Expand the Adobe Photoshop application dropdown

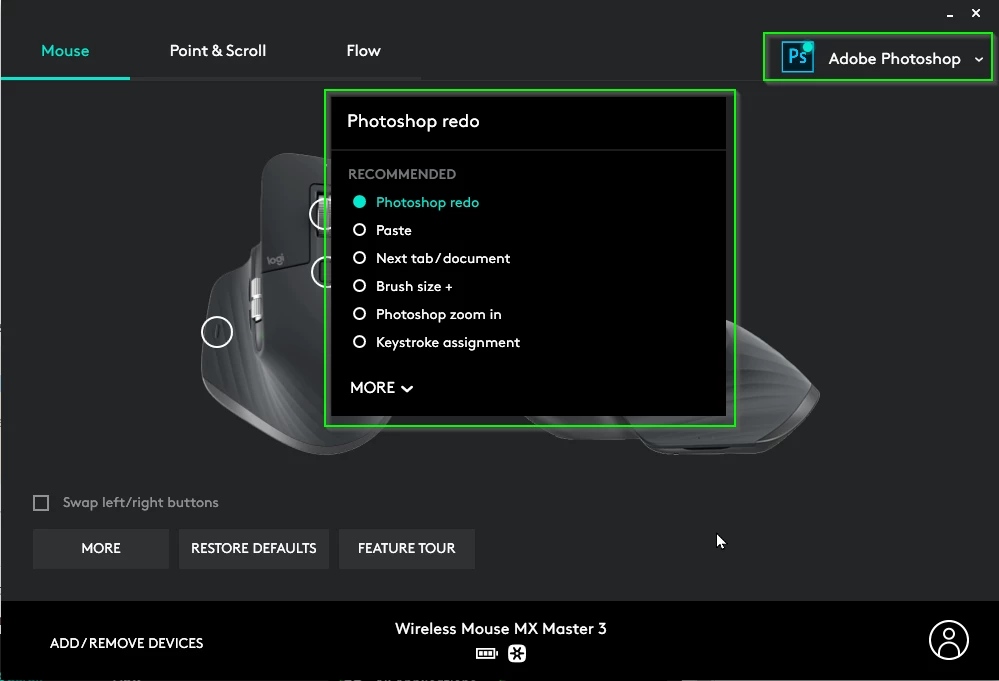979,59
